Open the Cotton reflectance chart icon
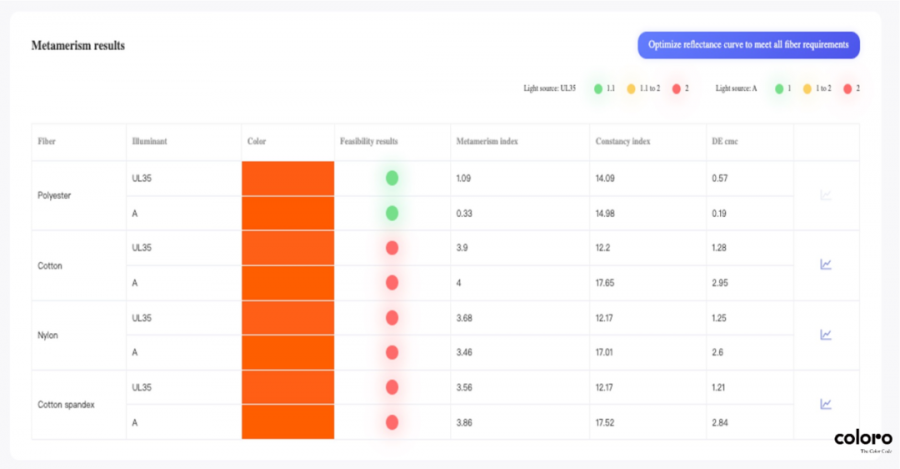 (x=825, y=265)
